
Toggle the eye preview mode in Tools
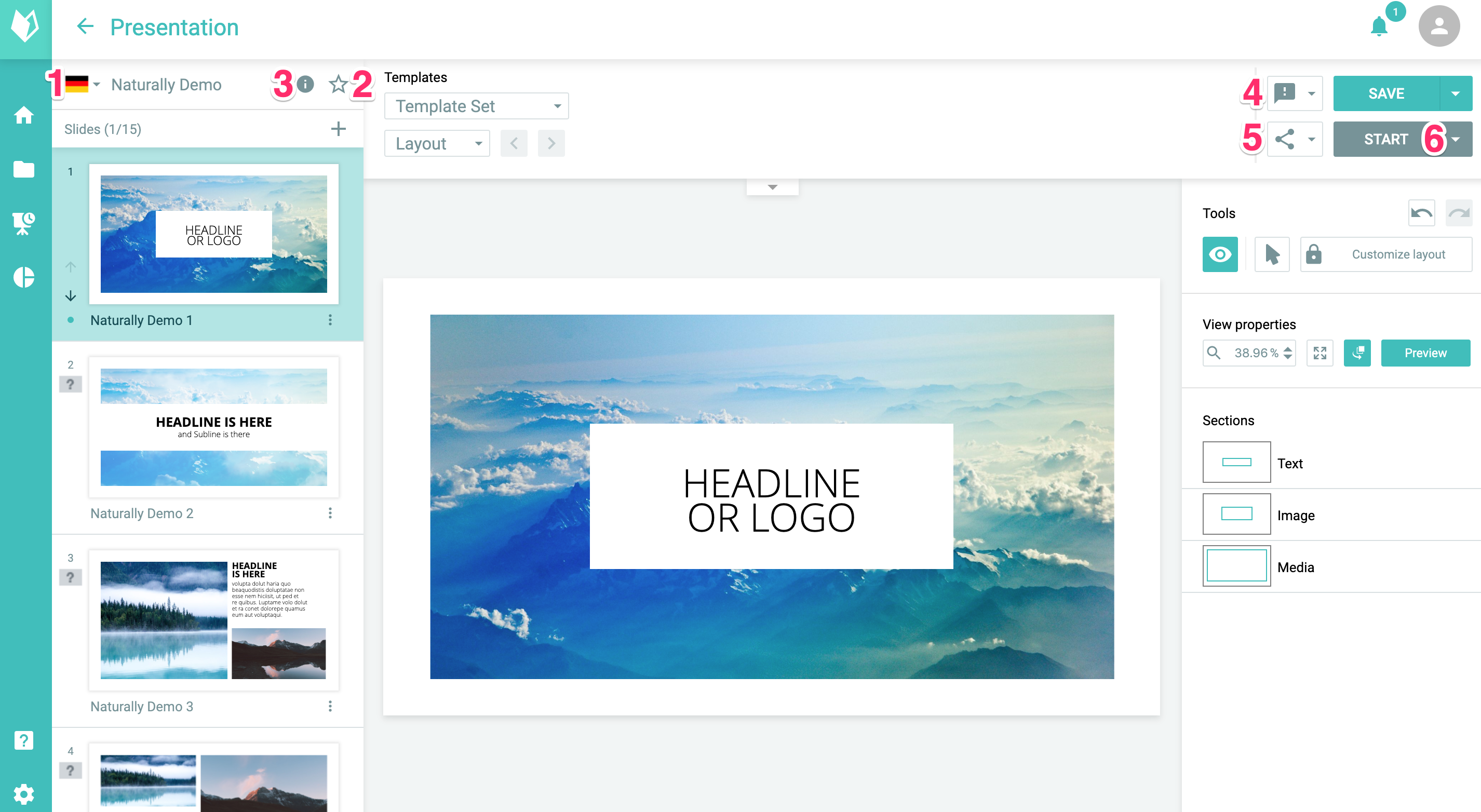pos(1219,254)
